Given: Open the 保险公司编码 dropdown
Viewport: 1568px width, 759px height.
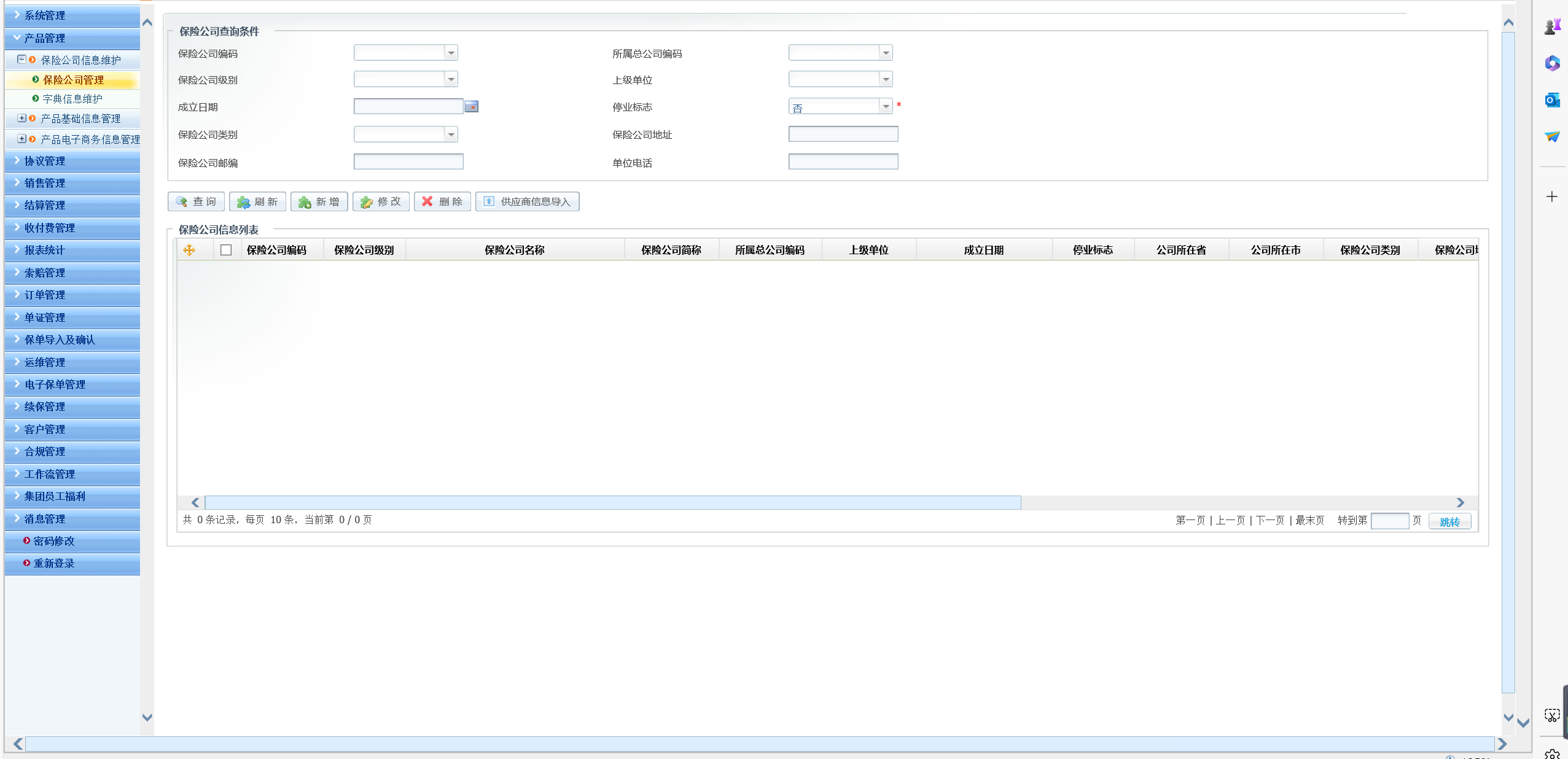Looking at the screenshot, I should click(x=451, y=53).
